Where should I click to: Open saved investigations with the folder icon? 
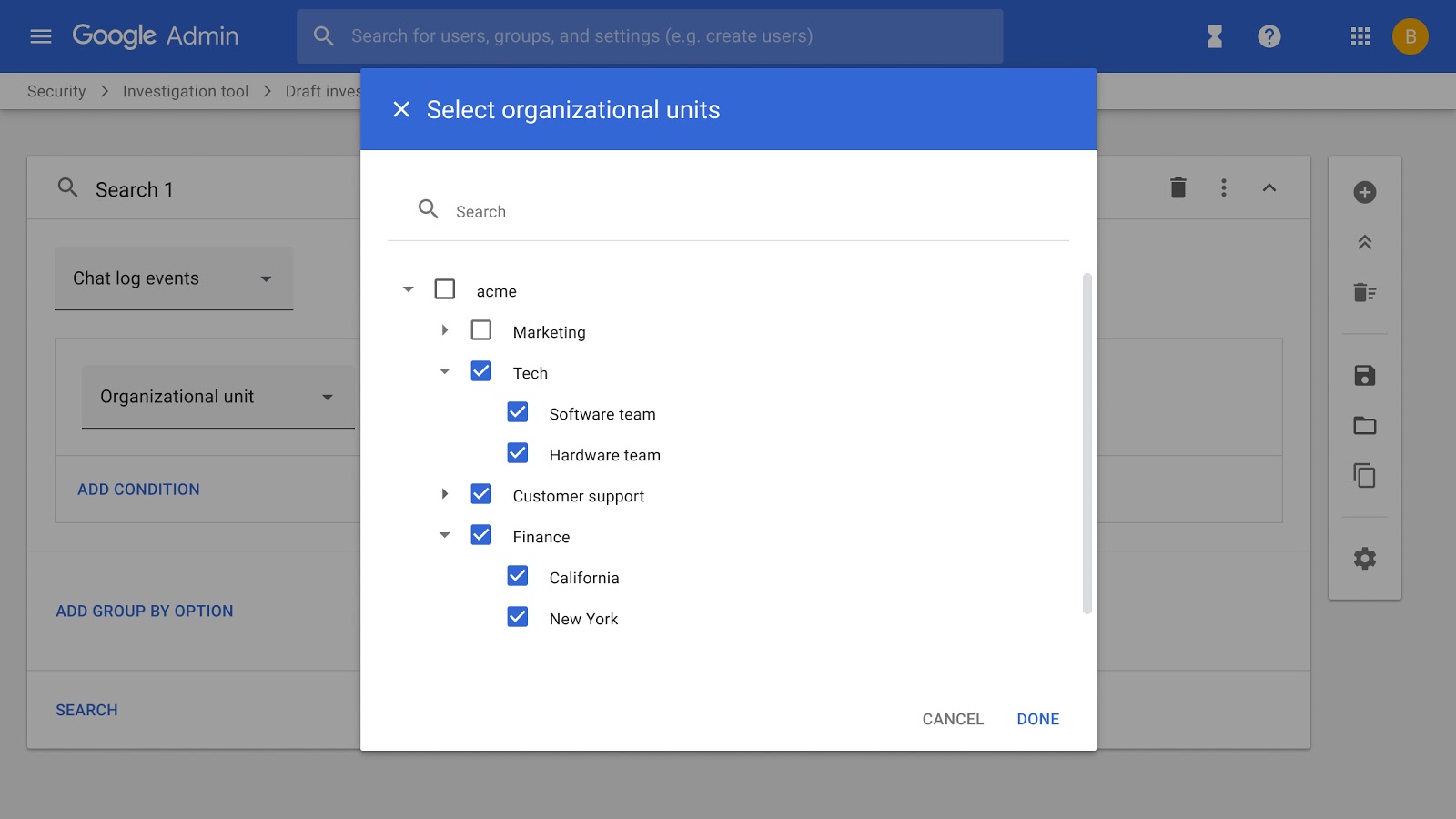(1364, 425)
